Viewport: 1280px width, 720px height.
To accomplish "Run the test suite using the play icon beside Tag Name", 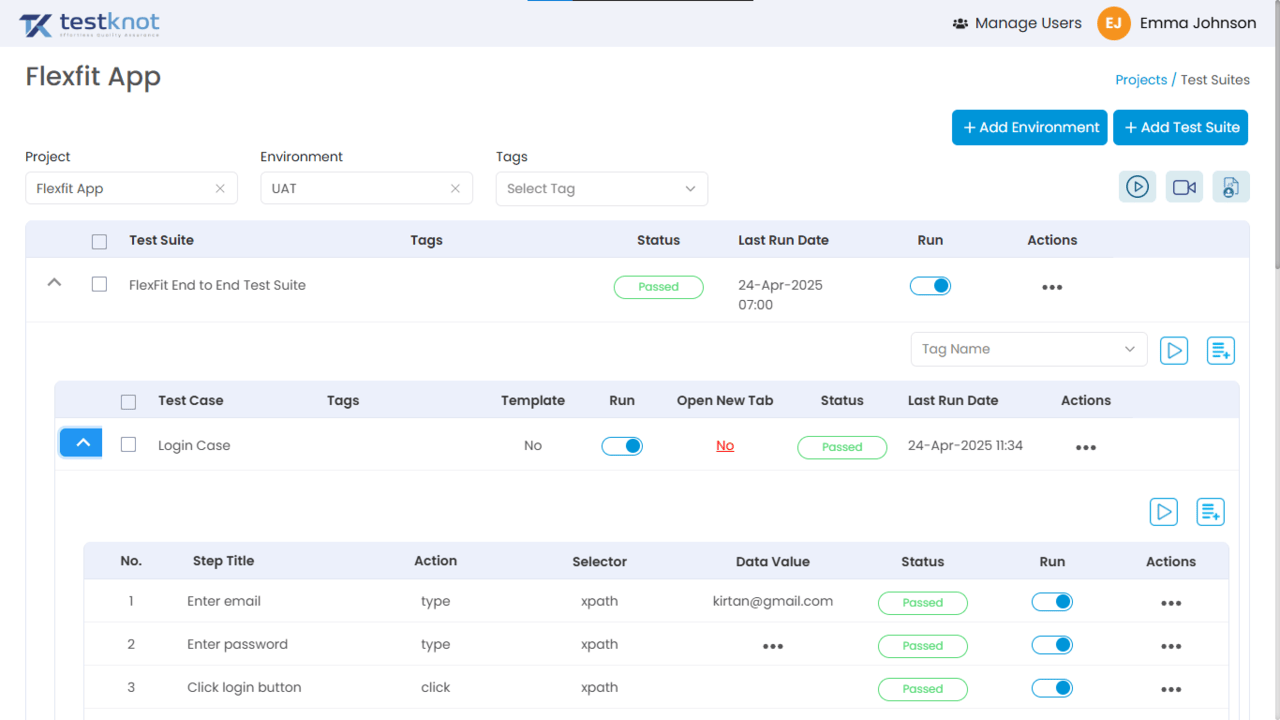I will (1174, 350).
